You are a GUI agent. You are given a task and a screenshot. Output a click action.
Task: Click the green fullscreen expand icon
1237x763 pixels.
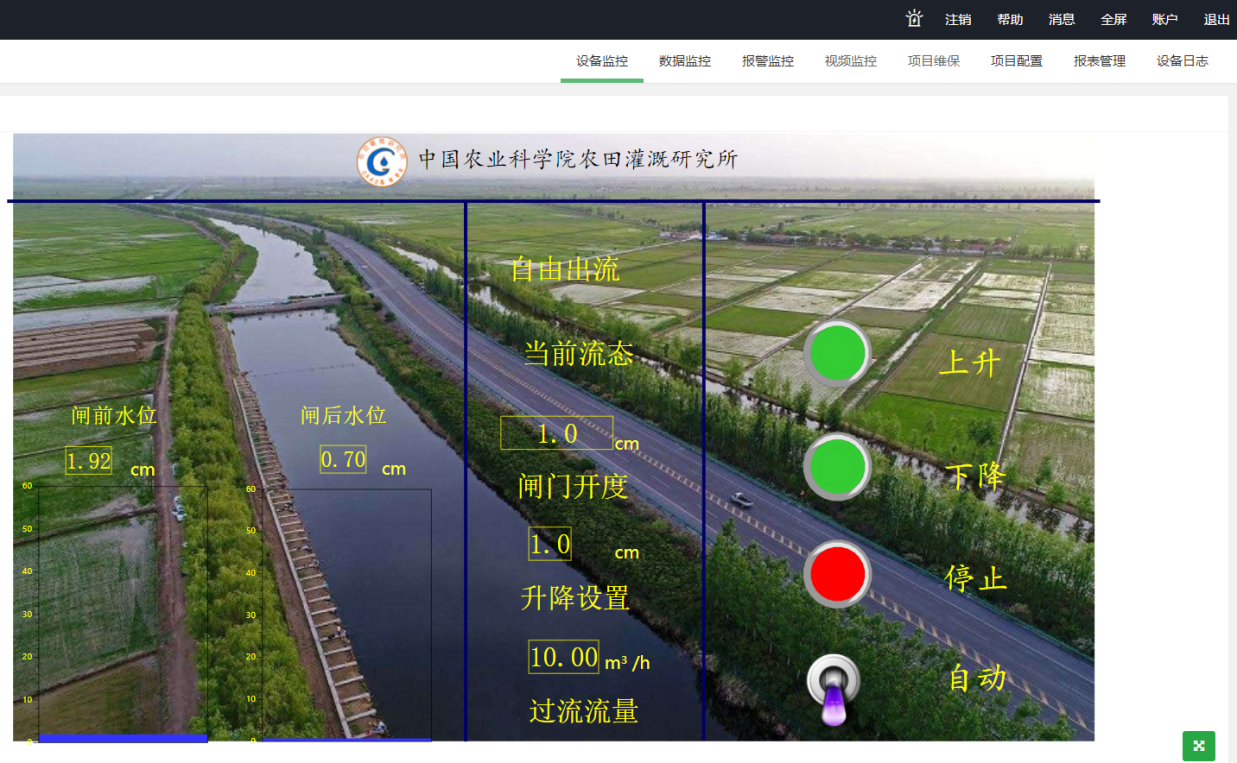[1199, 745]
